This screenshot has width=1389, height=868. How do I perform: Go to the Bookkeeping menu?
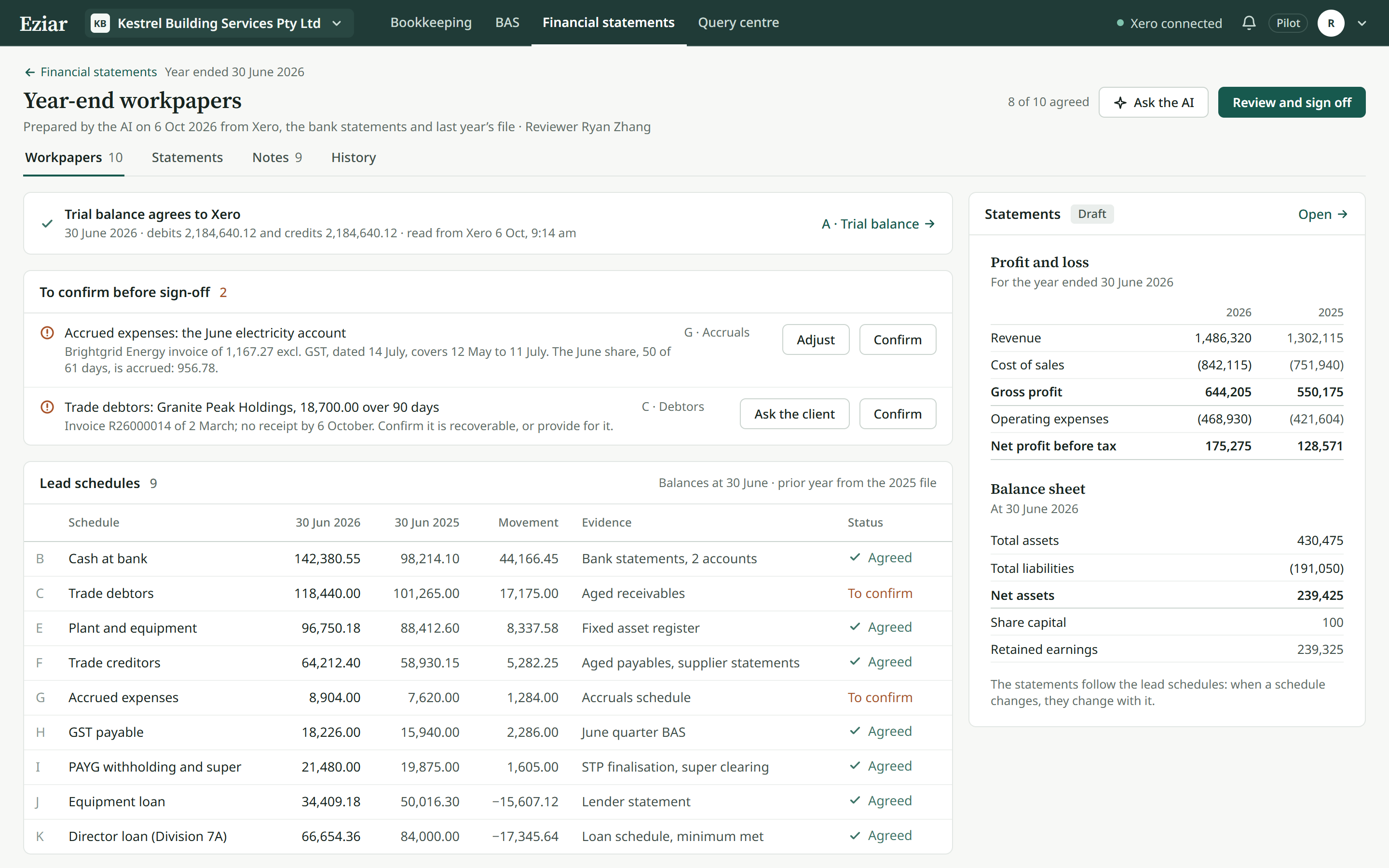(431, 22)
